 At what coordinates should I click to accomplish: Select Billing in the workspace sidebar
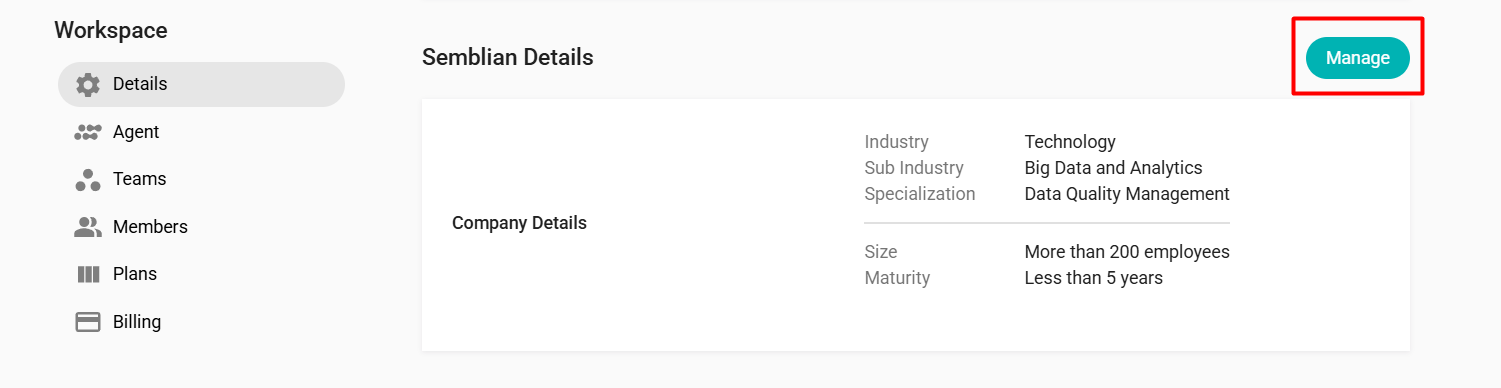pos(201,322)
